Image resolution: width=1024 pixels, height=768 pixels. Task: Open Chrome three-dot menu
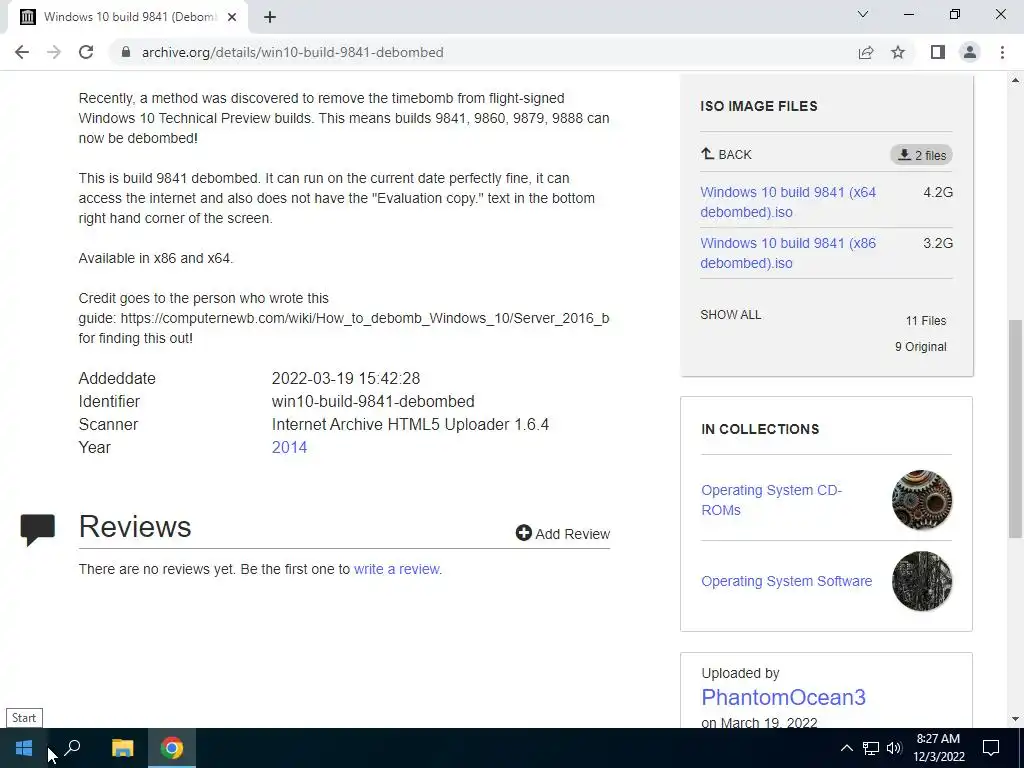coord(1002,52)
